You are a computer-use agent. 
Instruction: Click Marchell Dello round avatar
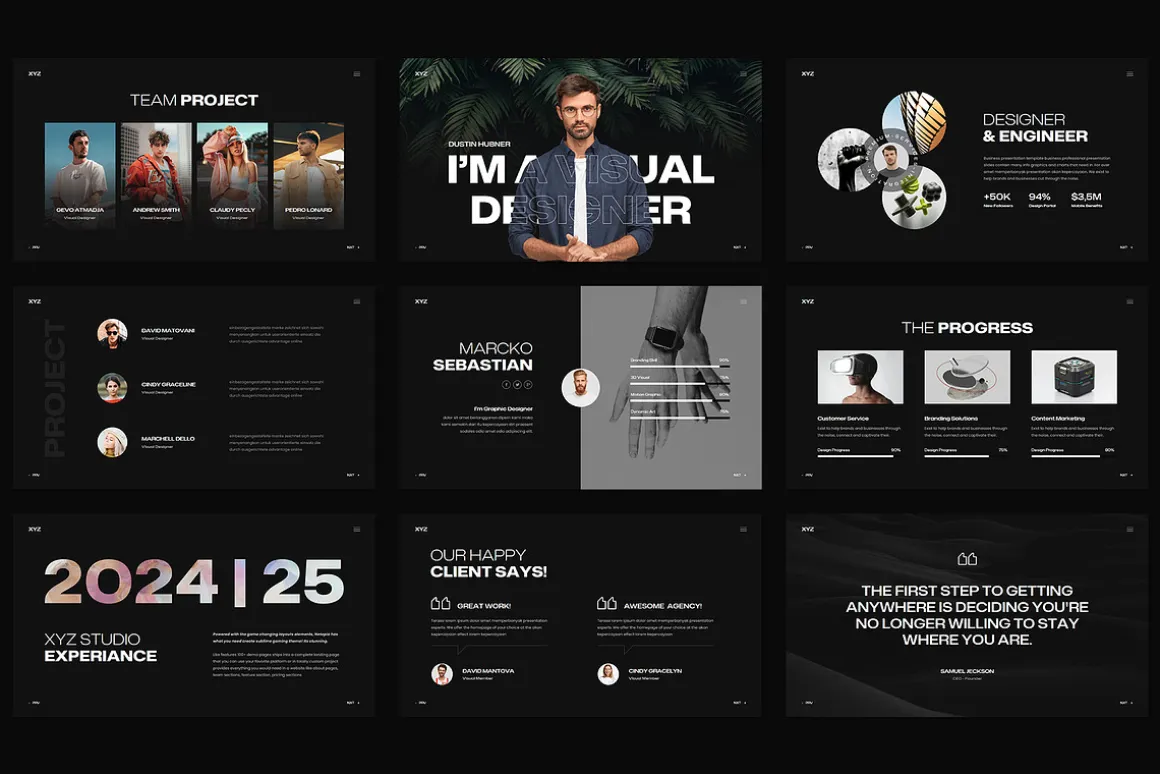pos(112,442)
